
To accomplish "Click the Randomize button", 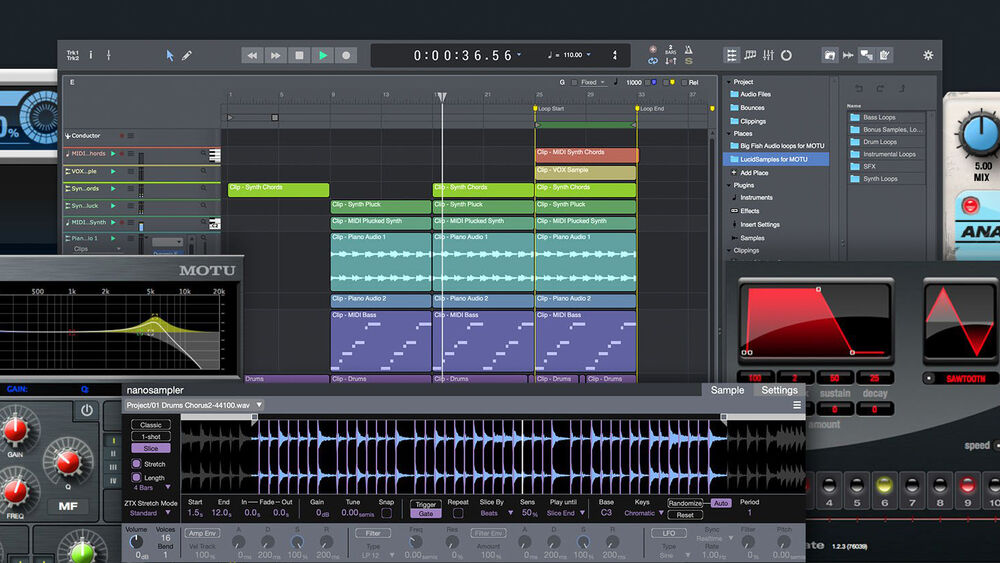I will point(685,503).
